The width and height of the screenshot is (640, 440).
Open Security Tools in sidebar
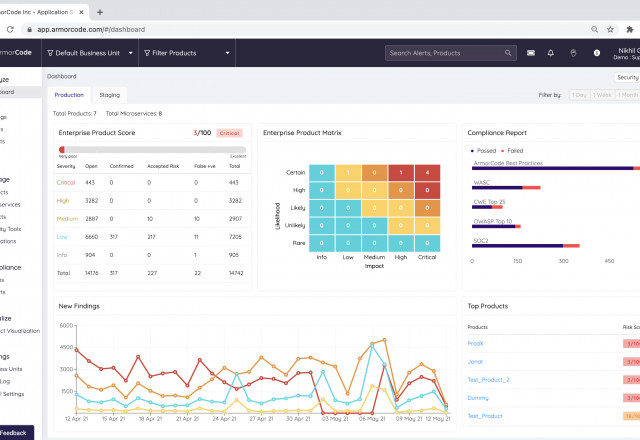[11, 229]
